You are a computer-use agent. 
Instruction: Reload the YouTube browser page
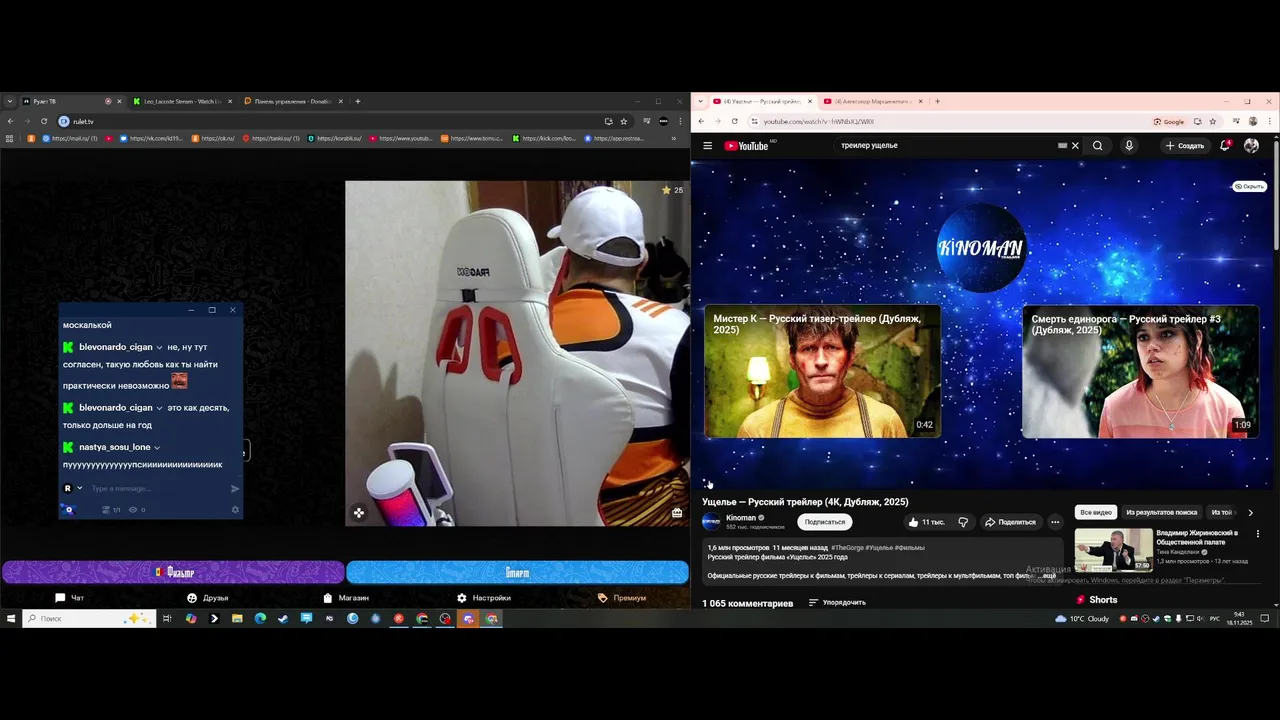tap(735, 121)
